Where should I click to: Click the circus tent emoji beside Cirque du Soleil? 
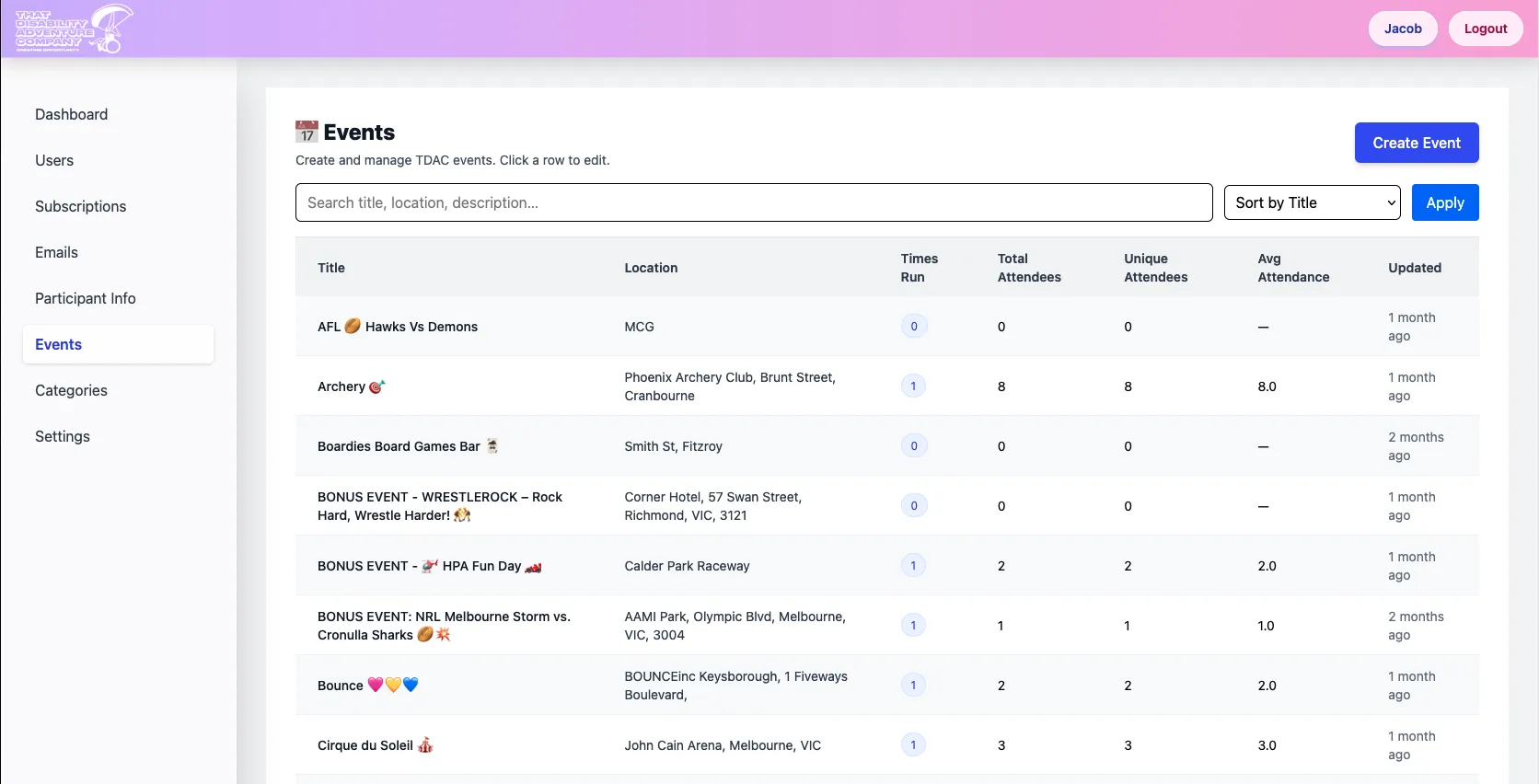coord(425,745)
